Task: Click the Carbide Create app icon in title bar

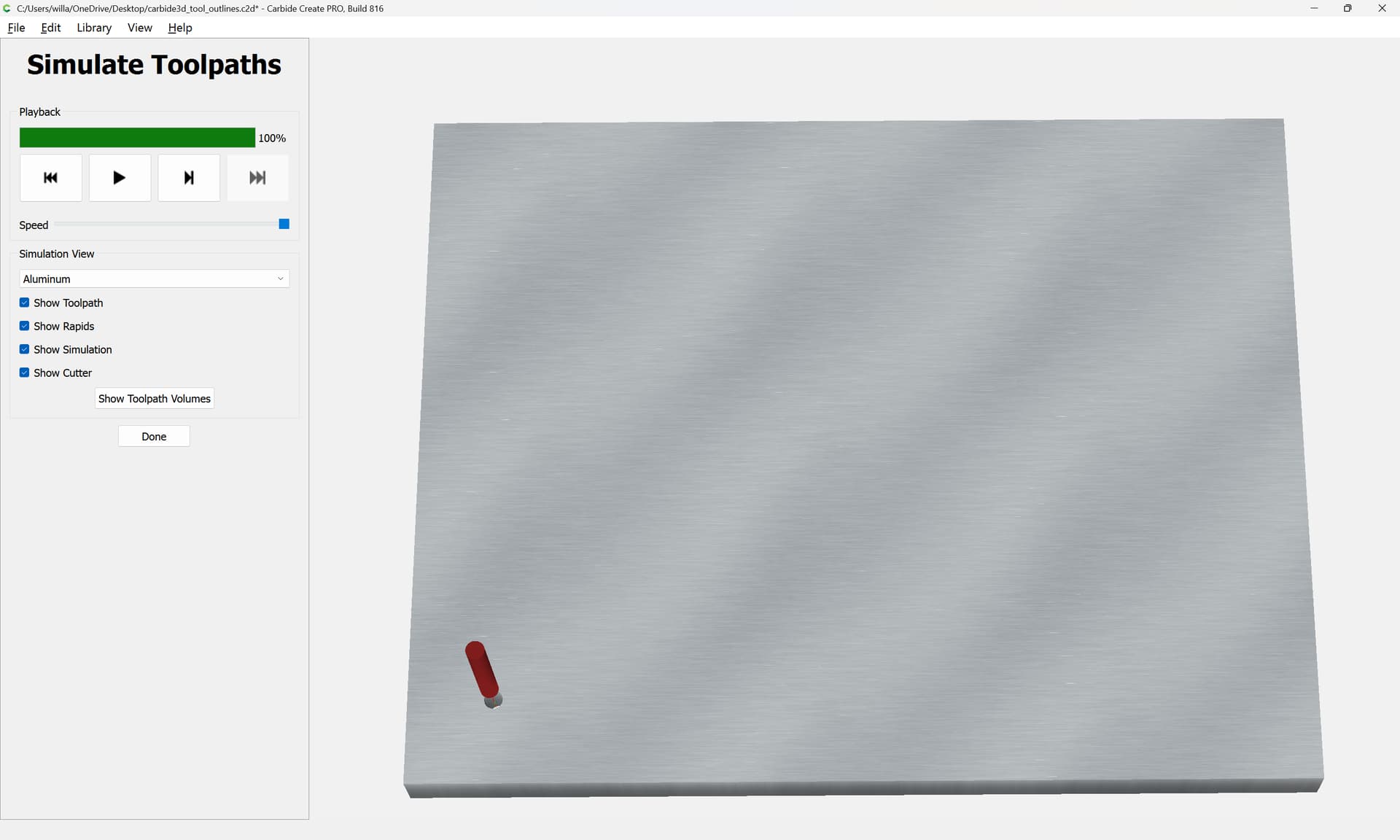Action: 7,8
